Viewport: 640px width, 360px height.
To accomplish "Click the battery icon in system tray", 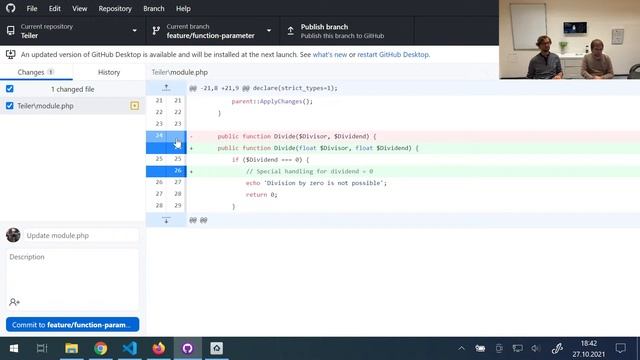I will coord(480,348).
